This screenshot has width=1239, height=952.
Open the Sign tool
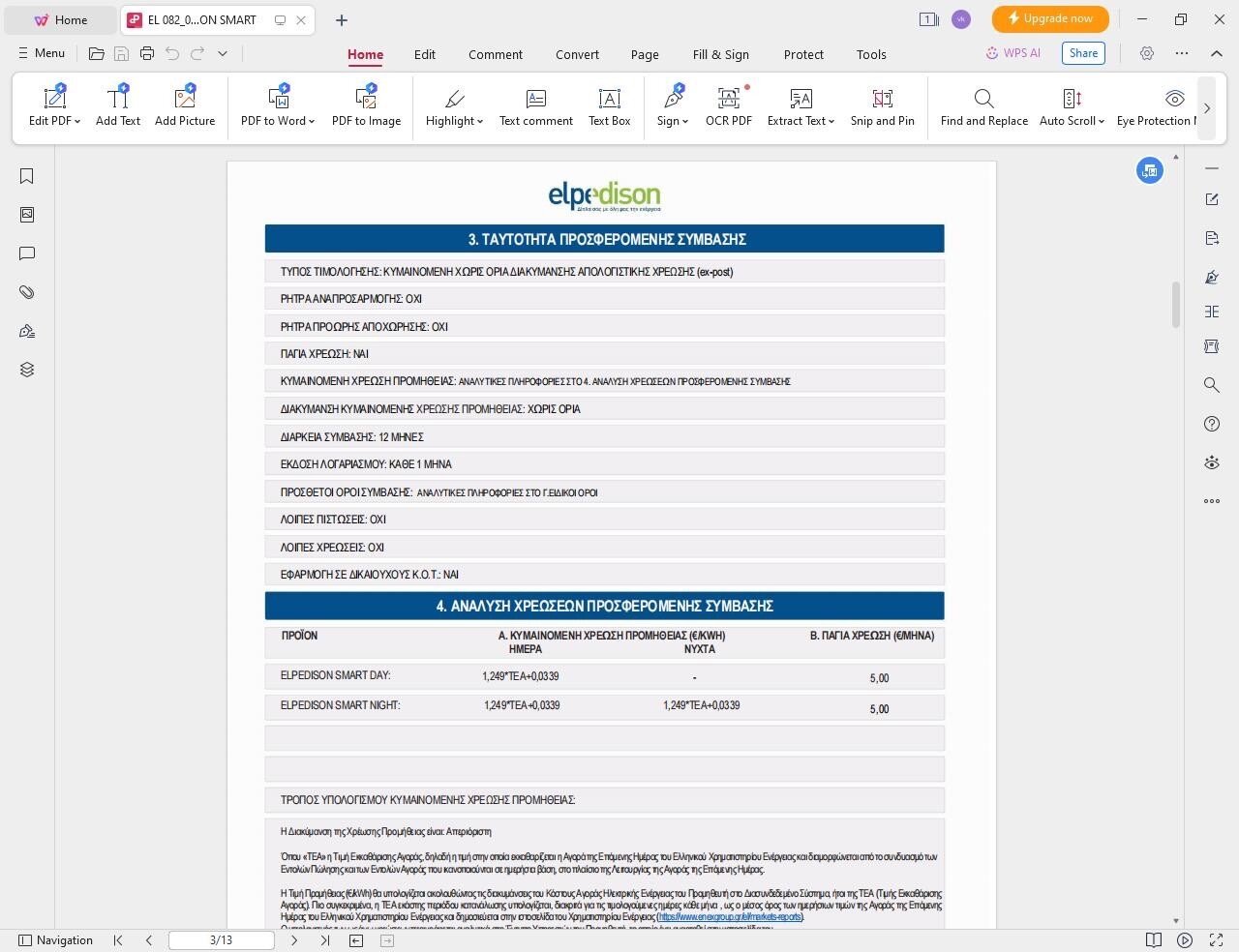[x=673, y=105]
